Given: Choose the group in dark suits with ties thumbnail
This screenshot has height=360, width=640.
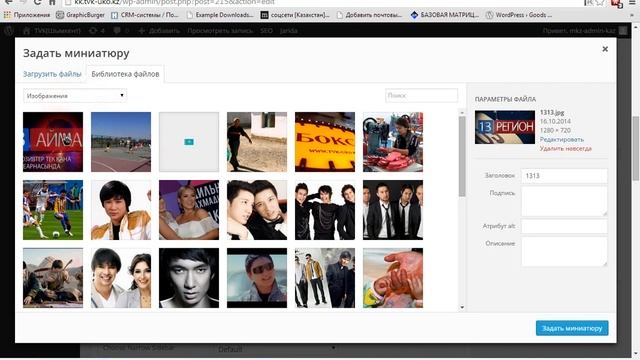Looking at the screenshot, I should click(x=393, y=210).
